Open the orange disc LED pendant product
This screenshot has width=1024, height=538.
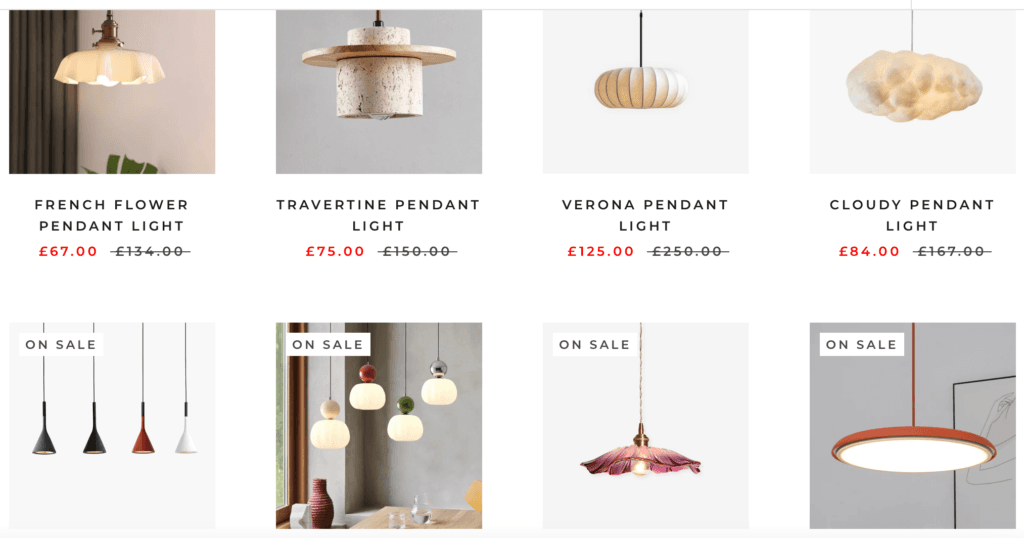[x=912, y=425]
